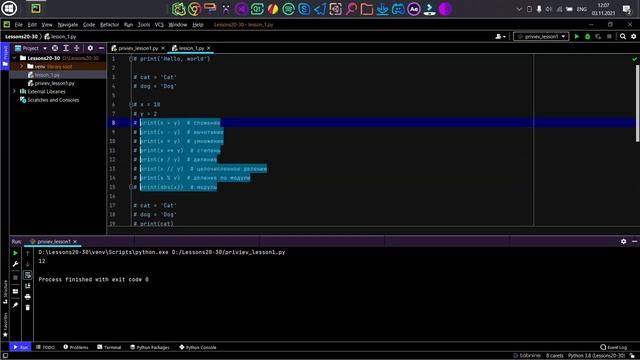The height and width of the screenshot is (360, 640).
Task: Open the View menu
Action: coord(47,25)
